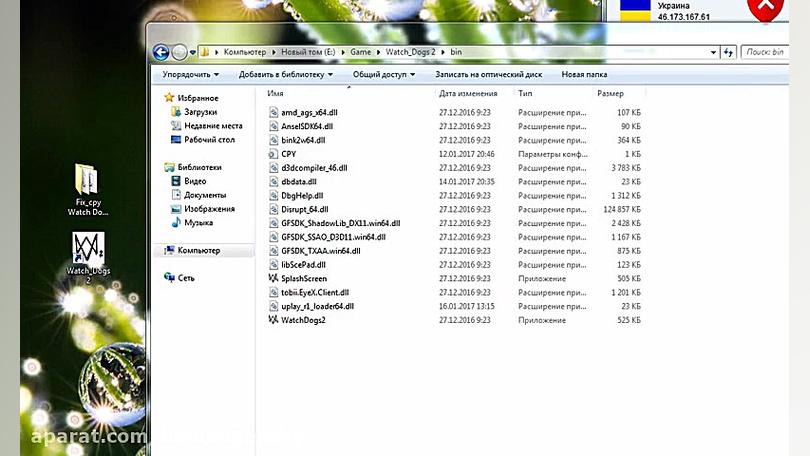
Task: Click into the 'Поиск: bin' search field
Action: pos(765,52)
